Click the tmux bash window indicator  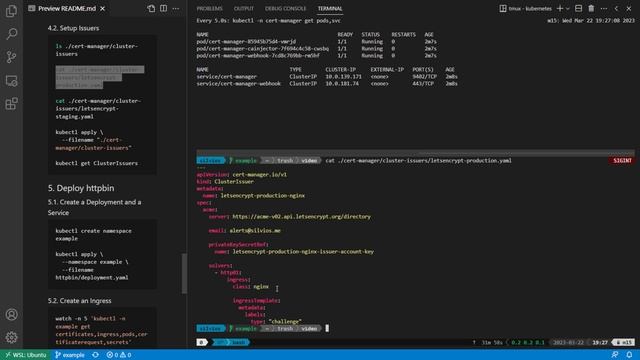(x=231, y=342)
